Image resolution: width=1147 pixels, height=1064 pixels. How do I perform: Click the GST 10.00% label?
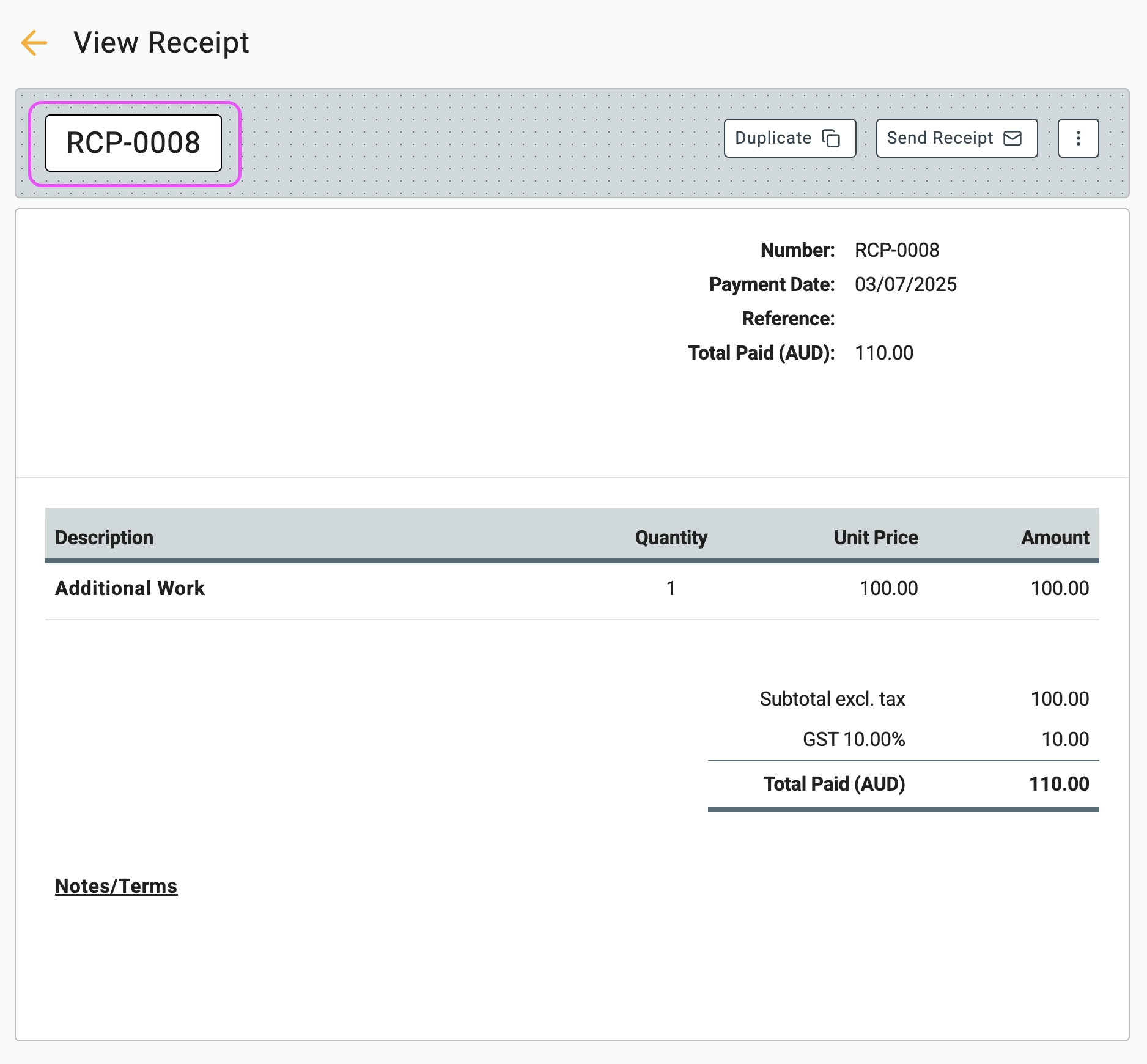[854, 739]
